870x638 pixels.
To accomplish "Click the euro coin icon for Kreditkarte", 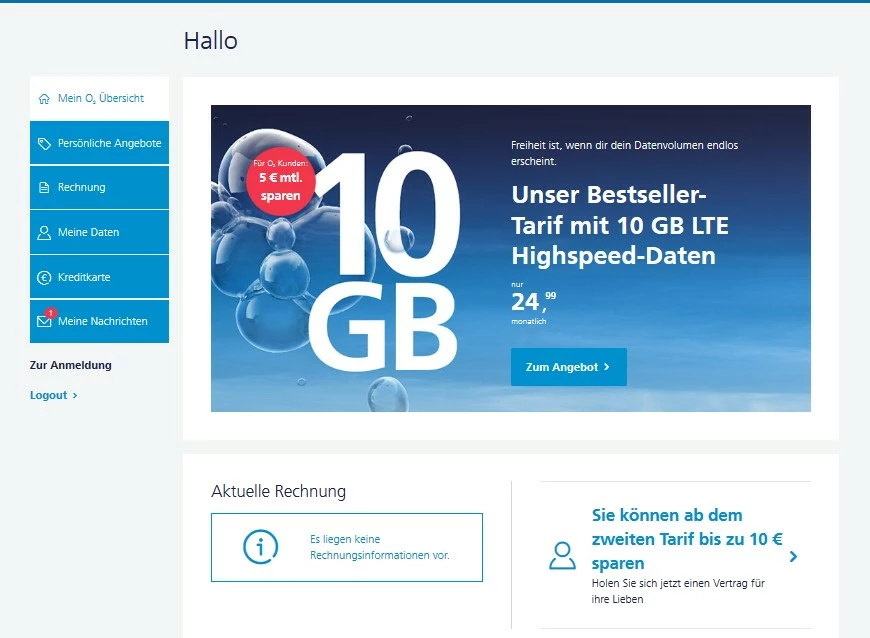I will point(44,277).
